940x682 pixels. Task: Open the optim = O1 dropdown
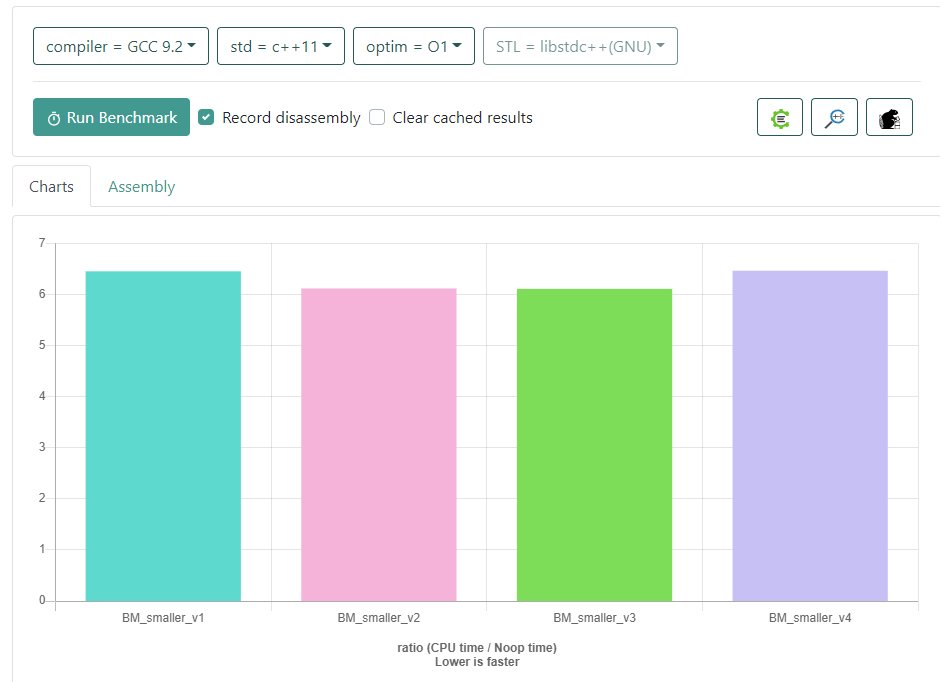coord(414,46)
